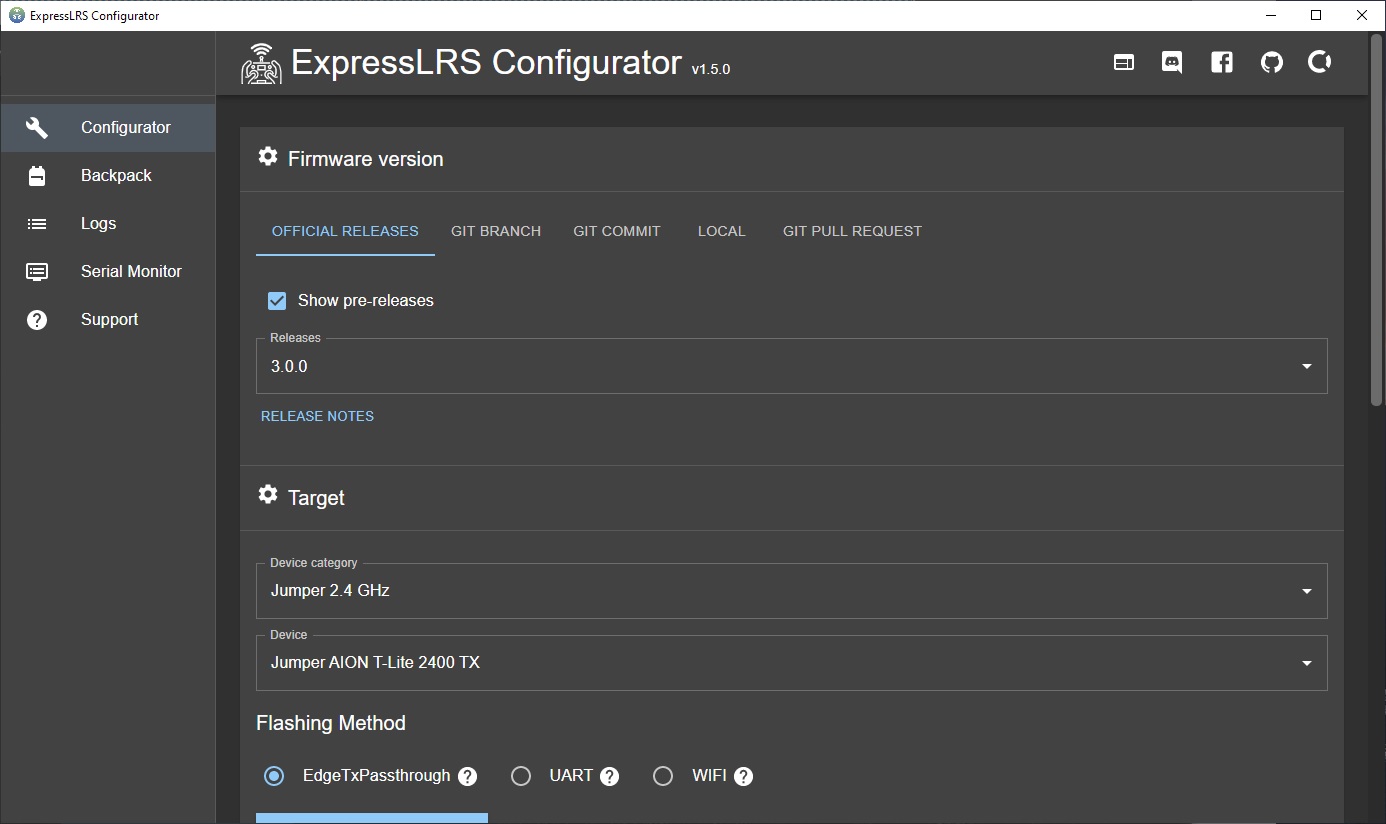Switch to the Official Releases tab
The image size is (1386, 824).
point(345,231)
